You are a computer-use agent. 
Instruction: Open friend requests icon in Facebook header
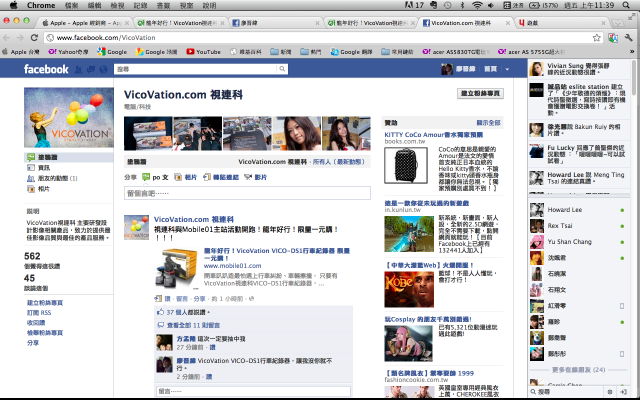coord(78,69)
